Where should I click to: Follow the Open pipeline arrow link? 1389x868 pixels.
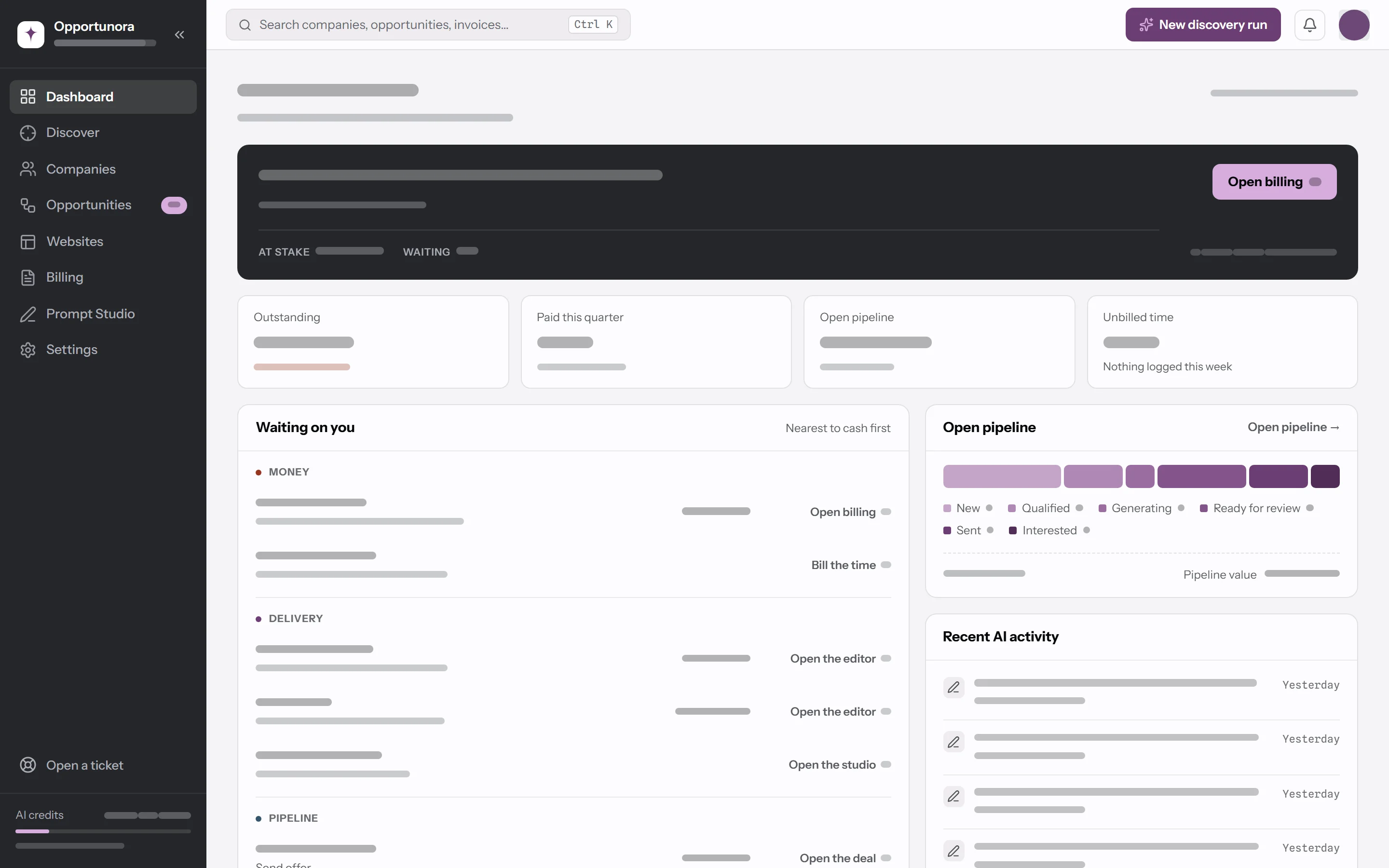coord(1293,427)
